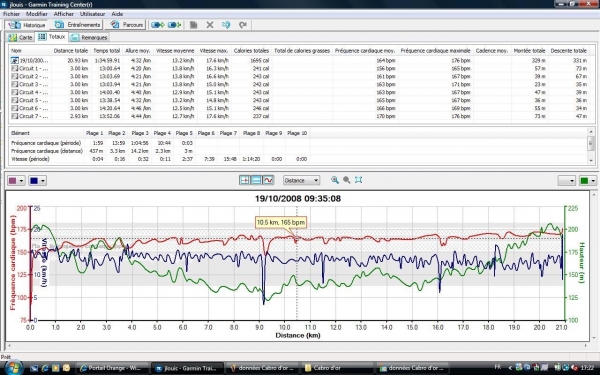Screen dimensions: 600x375
Task: Select the Circuit 4 row
Action: (x=299, y=92)
